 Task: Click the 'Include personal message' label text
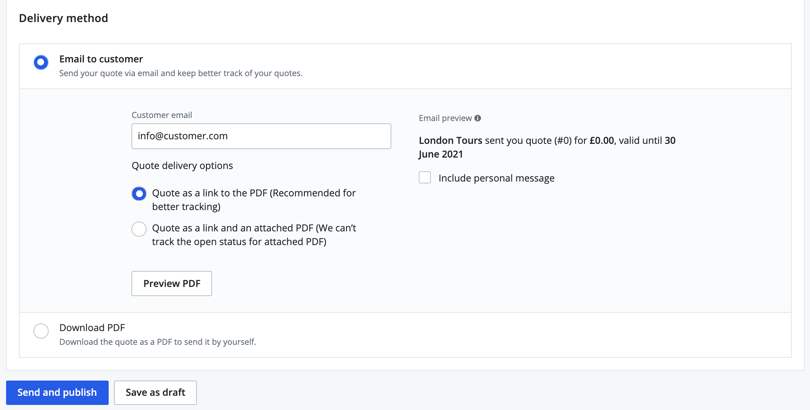pyautogui.click(x=496, y=178)
